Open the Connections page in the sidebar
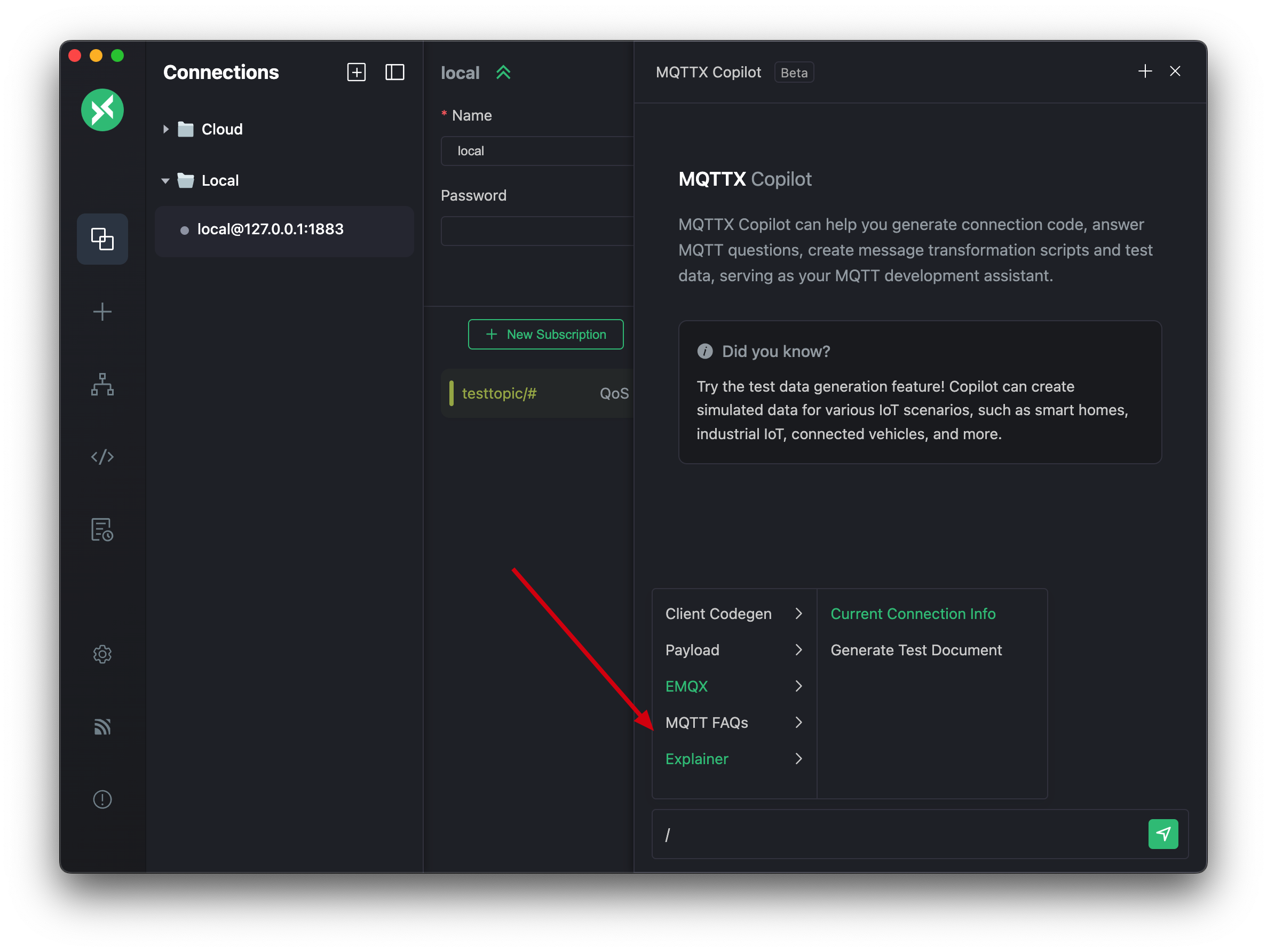 pos(102,239)
